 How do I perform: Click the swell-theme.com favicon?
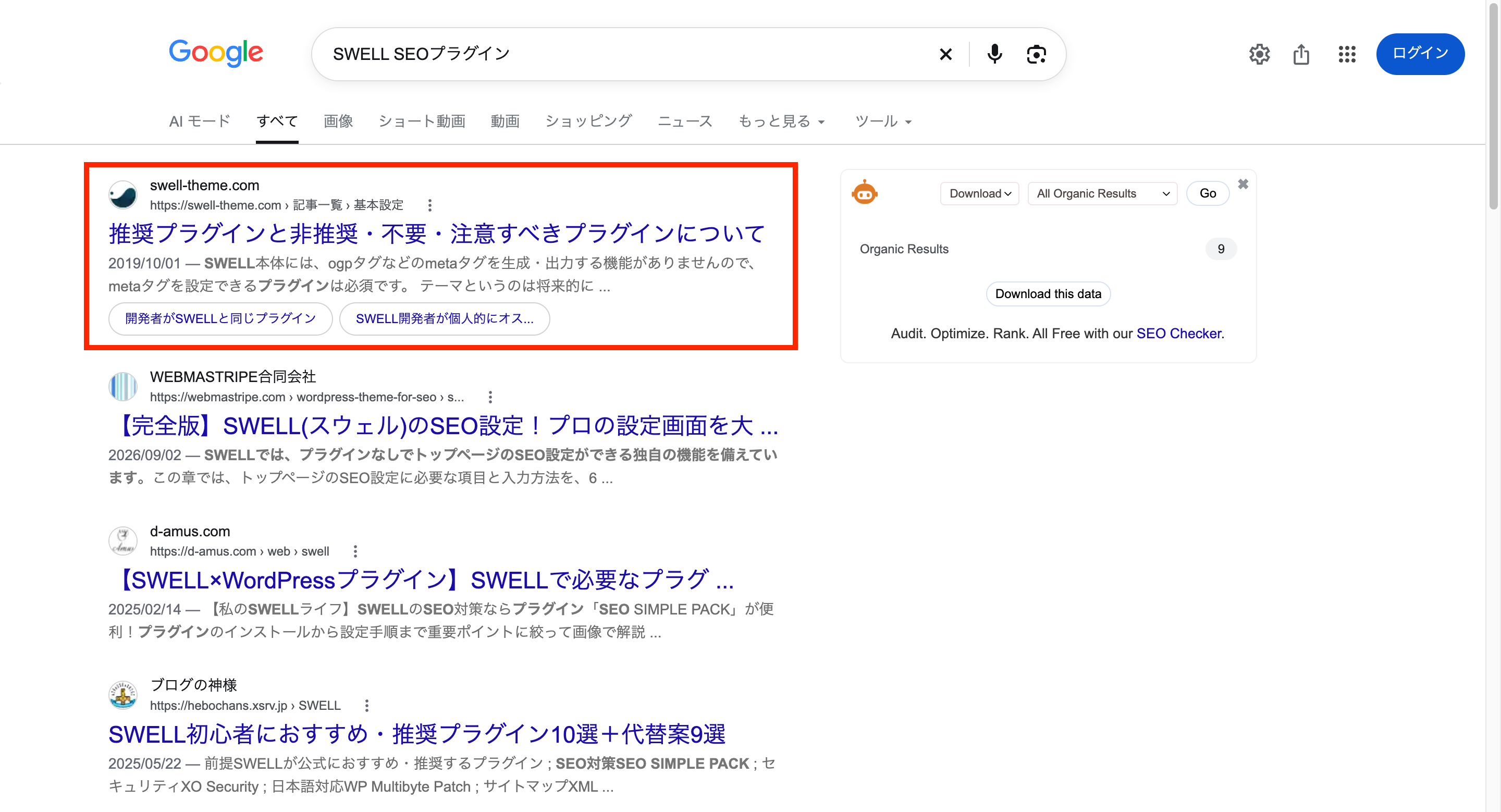[123, 194]
